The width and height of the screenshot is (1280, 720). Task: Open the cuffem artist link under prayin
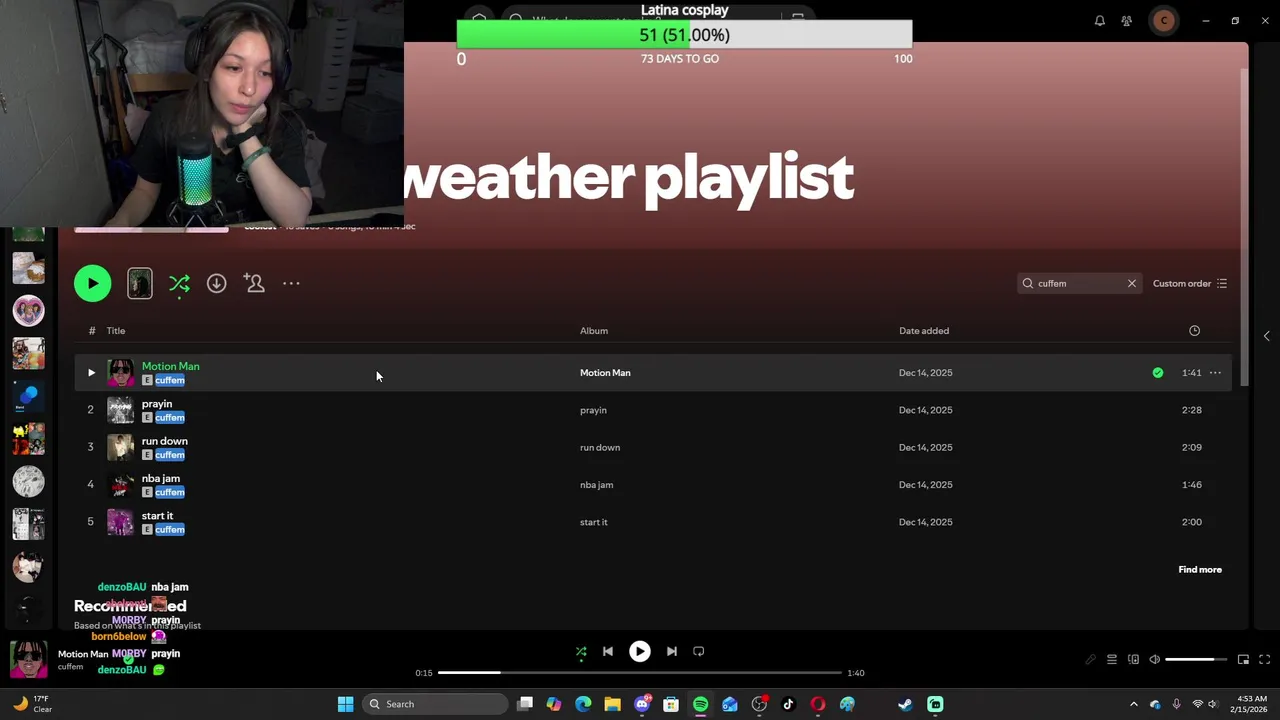170,417
